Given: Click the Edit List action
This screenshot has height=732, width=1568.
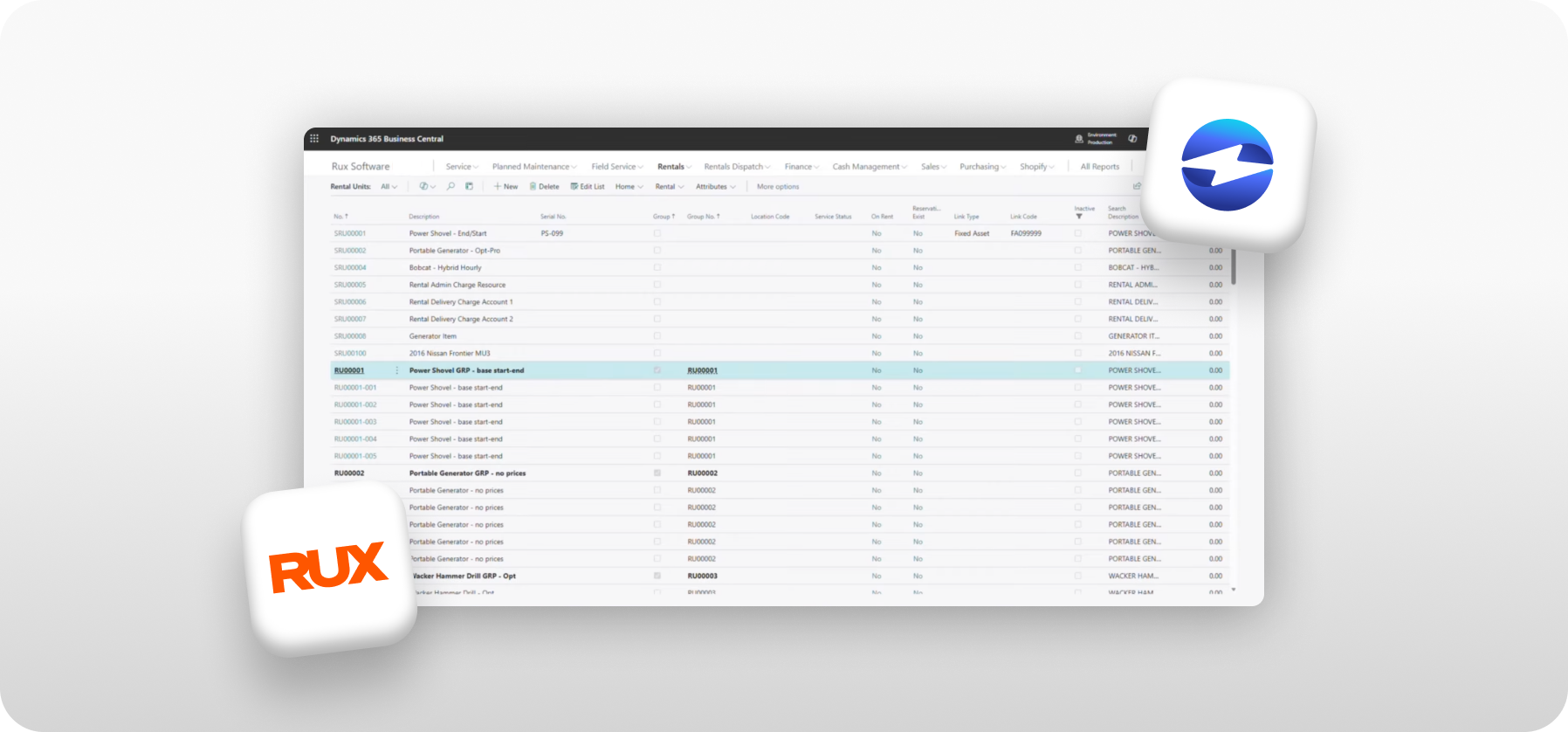Looking at the screenshot, I should (588, 186).
